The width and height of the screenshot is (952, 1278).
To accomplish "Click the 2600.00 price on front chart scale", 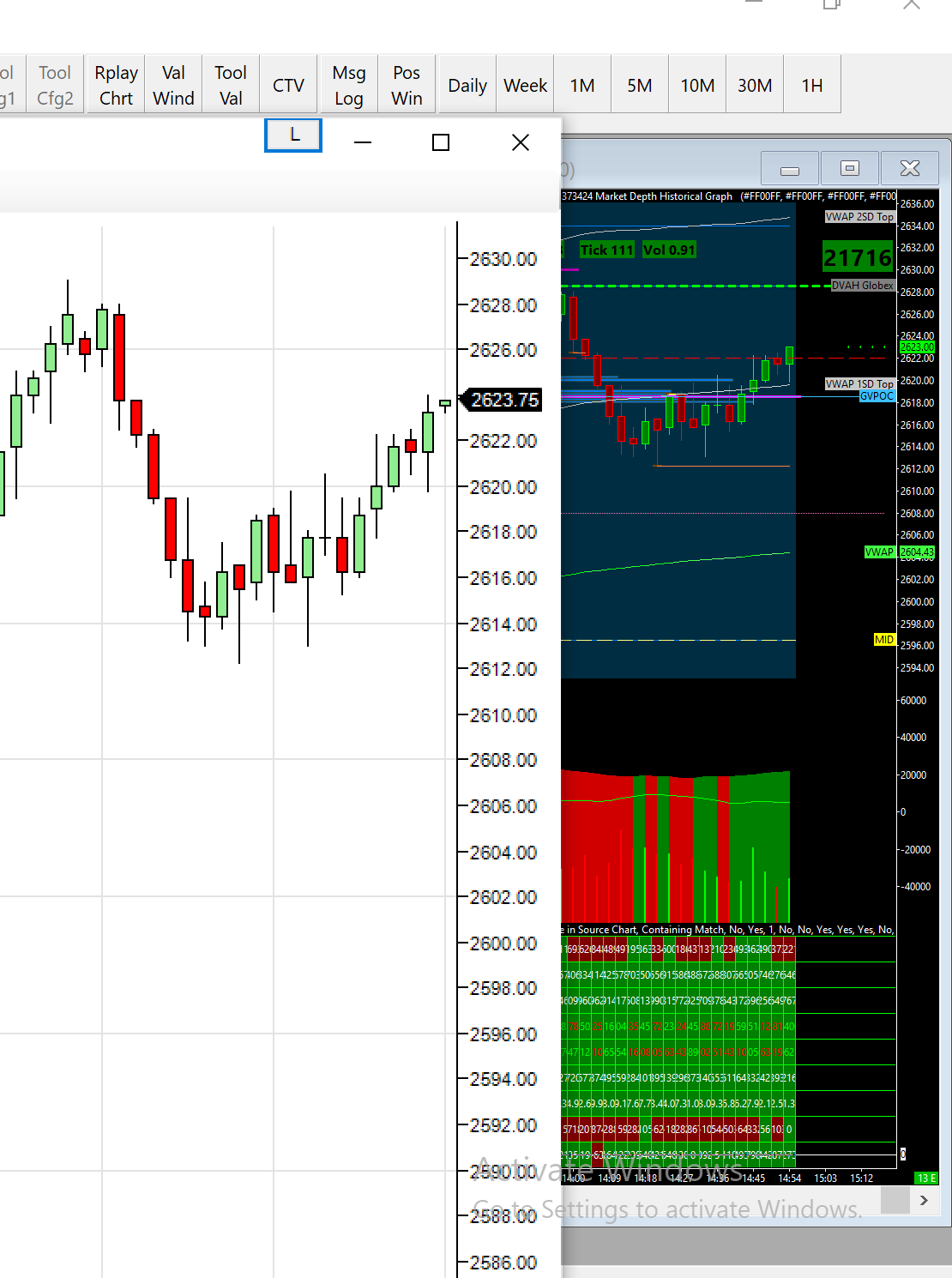I will point(503,943).
